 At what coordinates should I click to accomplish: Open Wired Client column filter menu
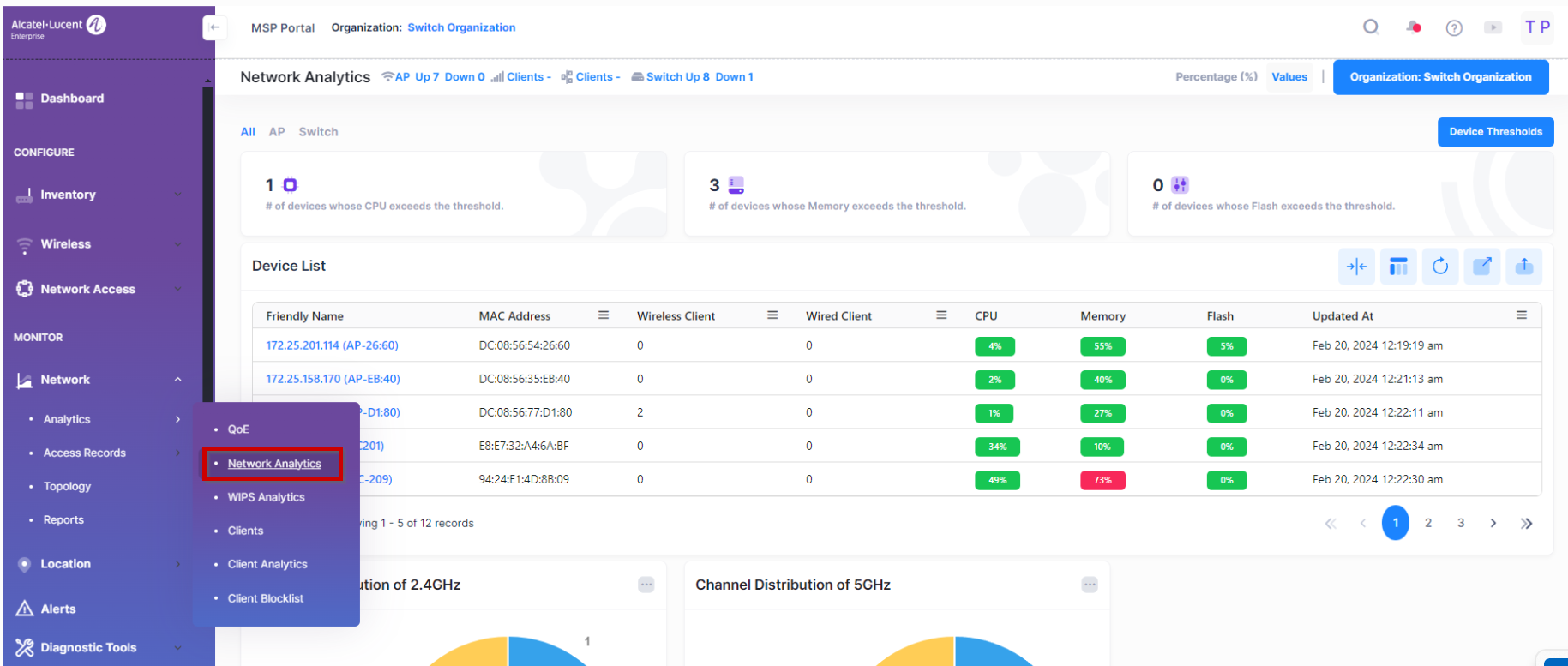coord(941,315)
